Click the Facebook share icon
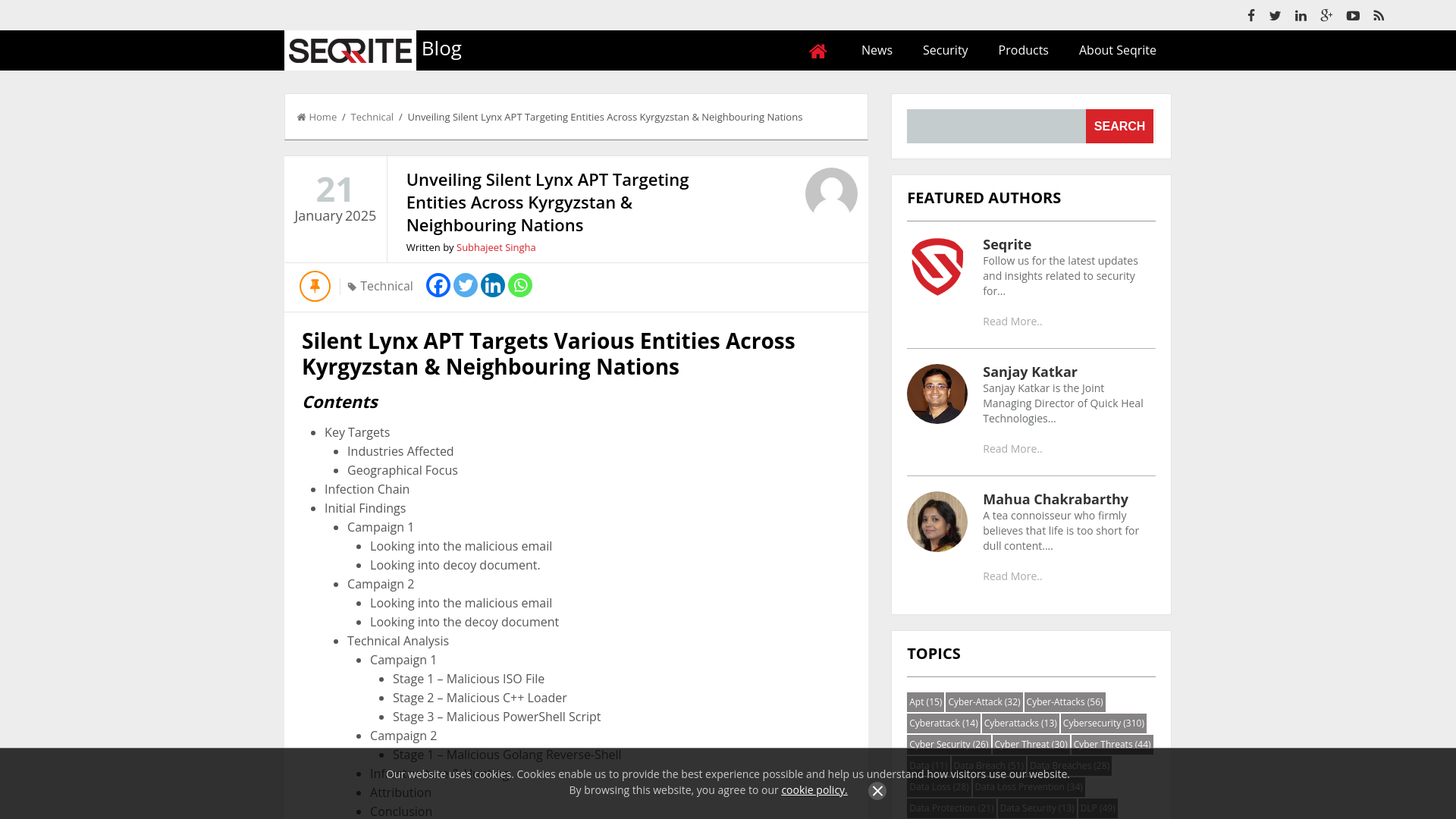Image resolution: width=1456 pixels, height=819 pixels. (437, 285)
